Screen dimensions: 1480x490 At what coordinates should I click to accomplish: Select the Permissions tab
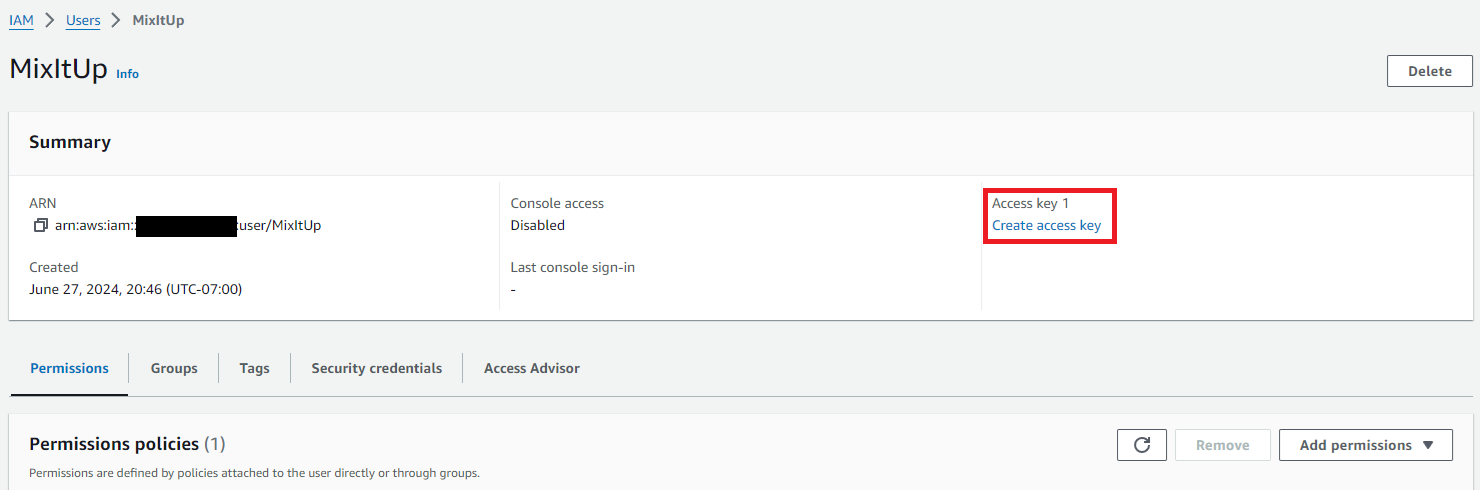[69, 368]
